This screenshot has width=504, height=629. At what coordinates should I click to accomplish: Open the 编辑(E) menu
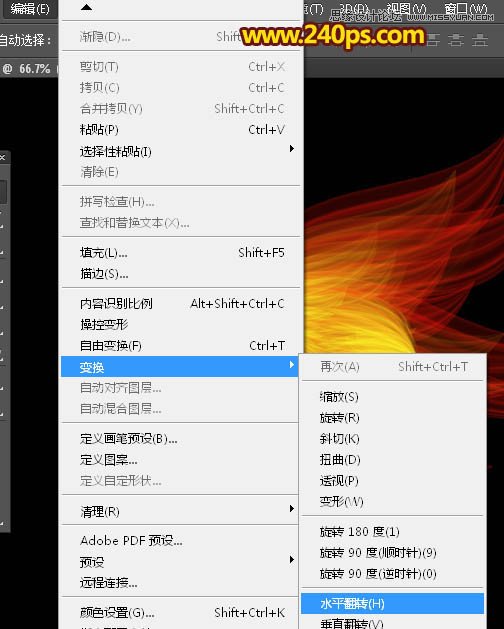click(30, 8)
